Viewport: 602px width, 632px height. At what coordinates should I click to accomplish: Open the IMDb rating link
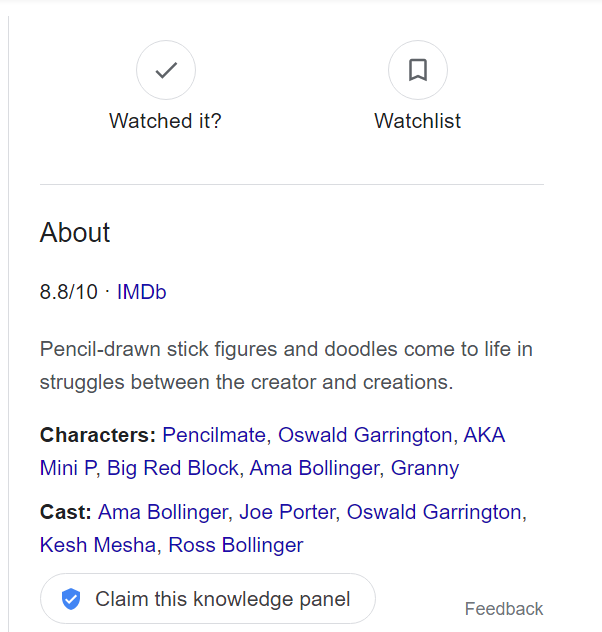click(141, 292)
